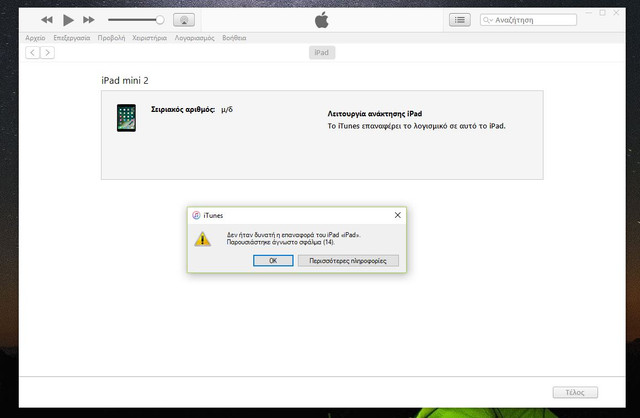The height and width of the screenshot is (418, 640).
Task: Go forward with the right arrow
Action: (x=47, y=53)
